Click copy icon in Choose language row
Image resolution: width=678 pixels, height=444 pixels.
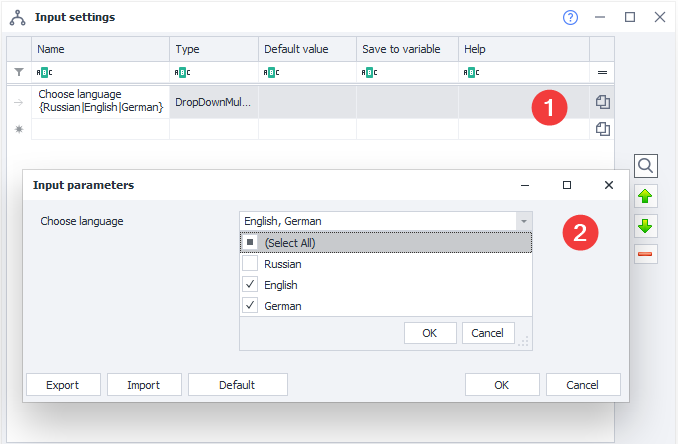(x=603, y=102)
